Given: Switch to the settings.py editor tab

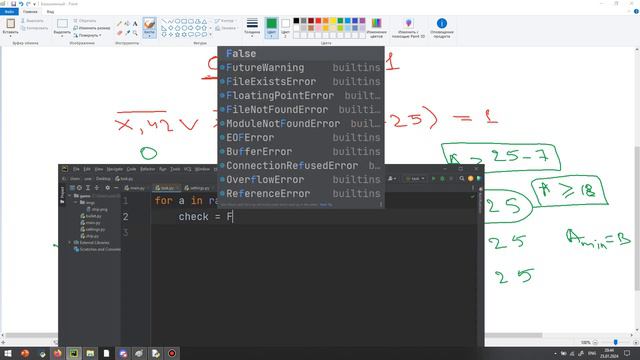Looking at the screenshot, I should [x=197, y=188].
